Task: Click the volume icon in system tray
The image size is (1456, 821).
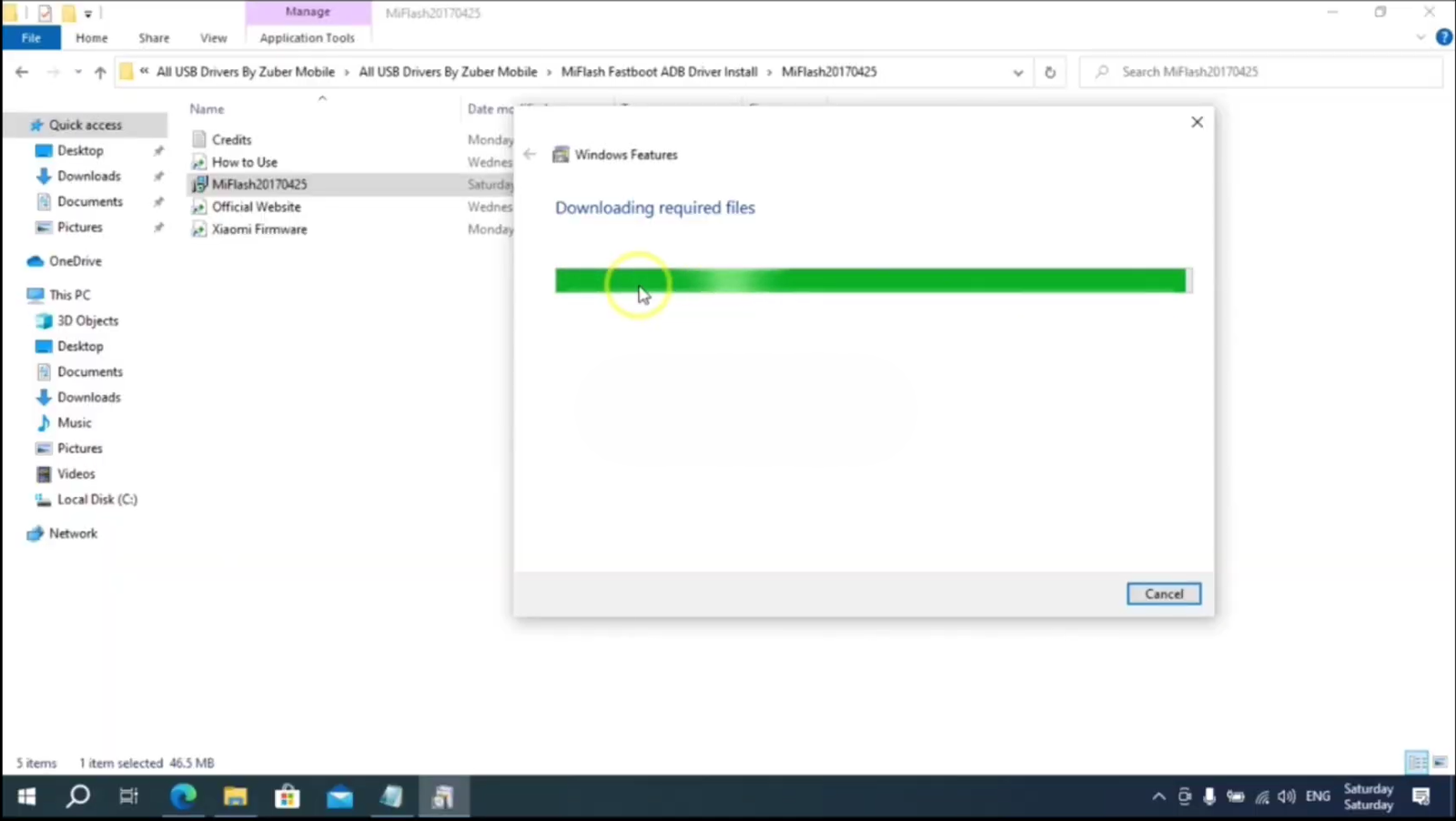Action: 1286,797
